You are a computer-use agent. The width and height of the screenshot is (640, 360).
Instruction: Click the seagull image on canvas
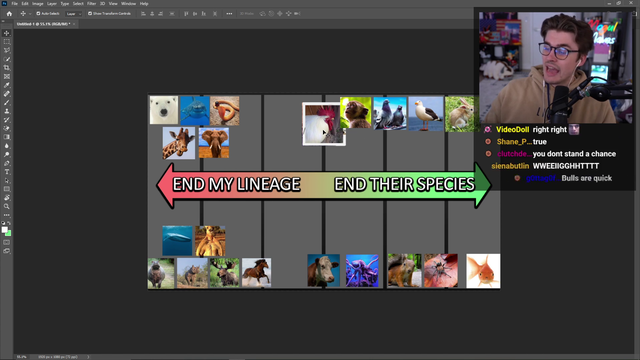tap(426, 114)
